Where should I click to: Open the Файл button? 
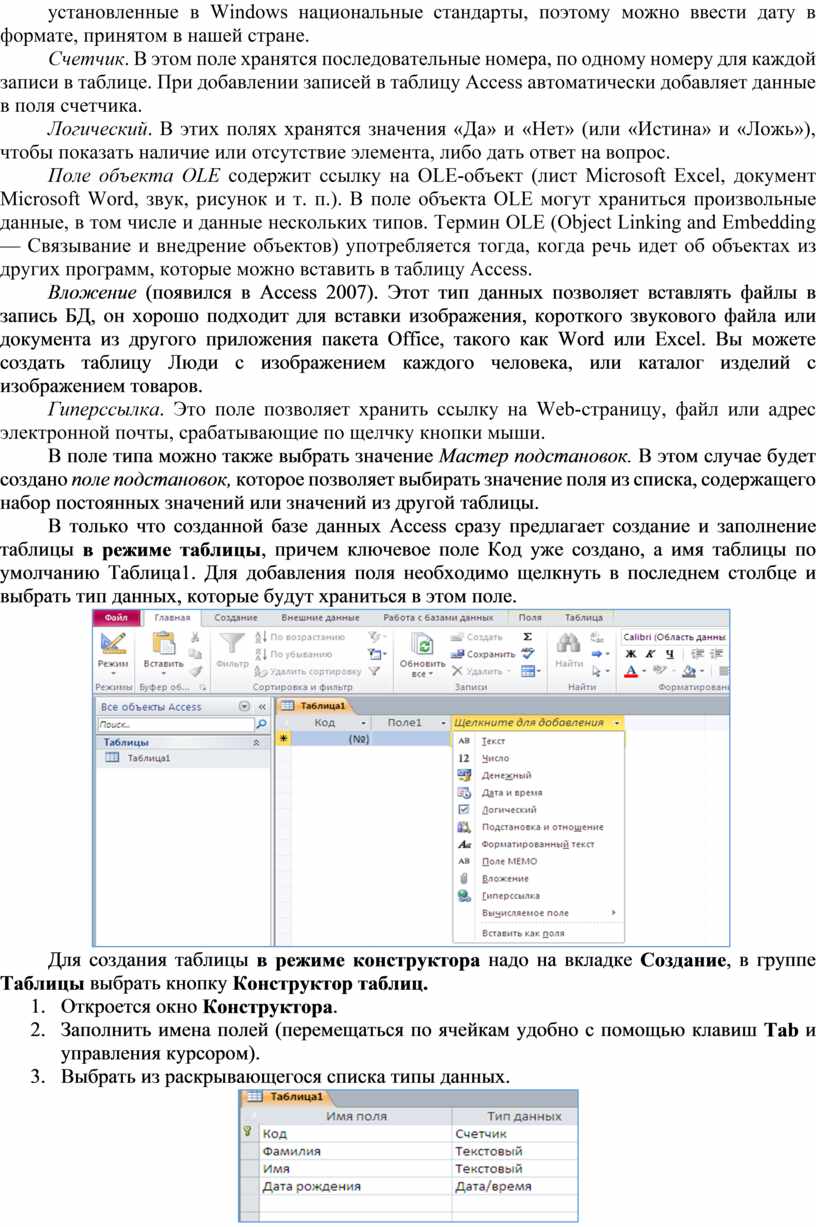(x=116, y=618)
